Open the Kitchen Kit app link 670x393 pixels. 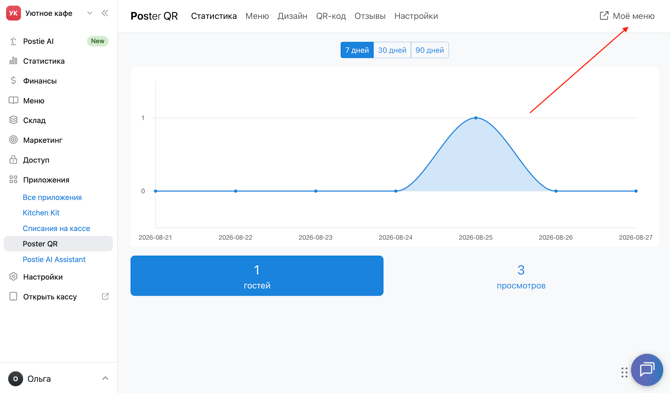pos(41,213)
